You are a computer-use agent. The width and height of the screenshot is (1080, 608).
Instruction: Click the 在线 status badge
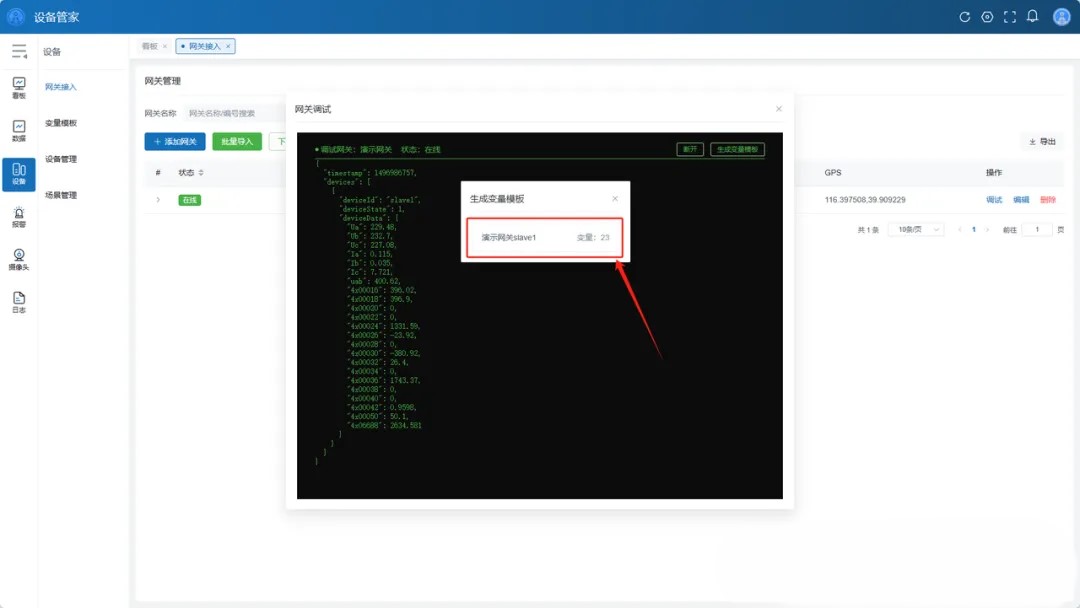point(189,200)
